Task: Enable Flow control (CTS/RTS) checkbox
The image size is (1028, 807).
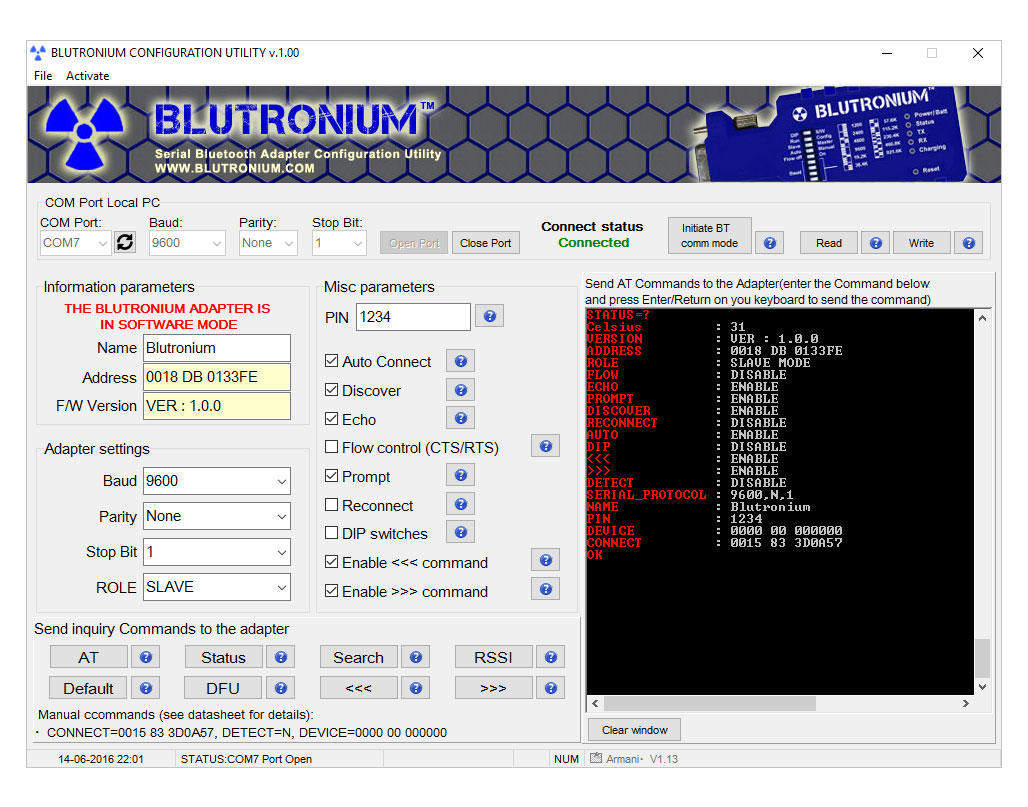Action: click(x=332, y=447)
